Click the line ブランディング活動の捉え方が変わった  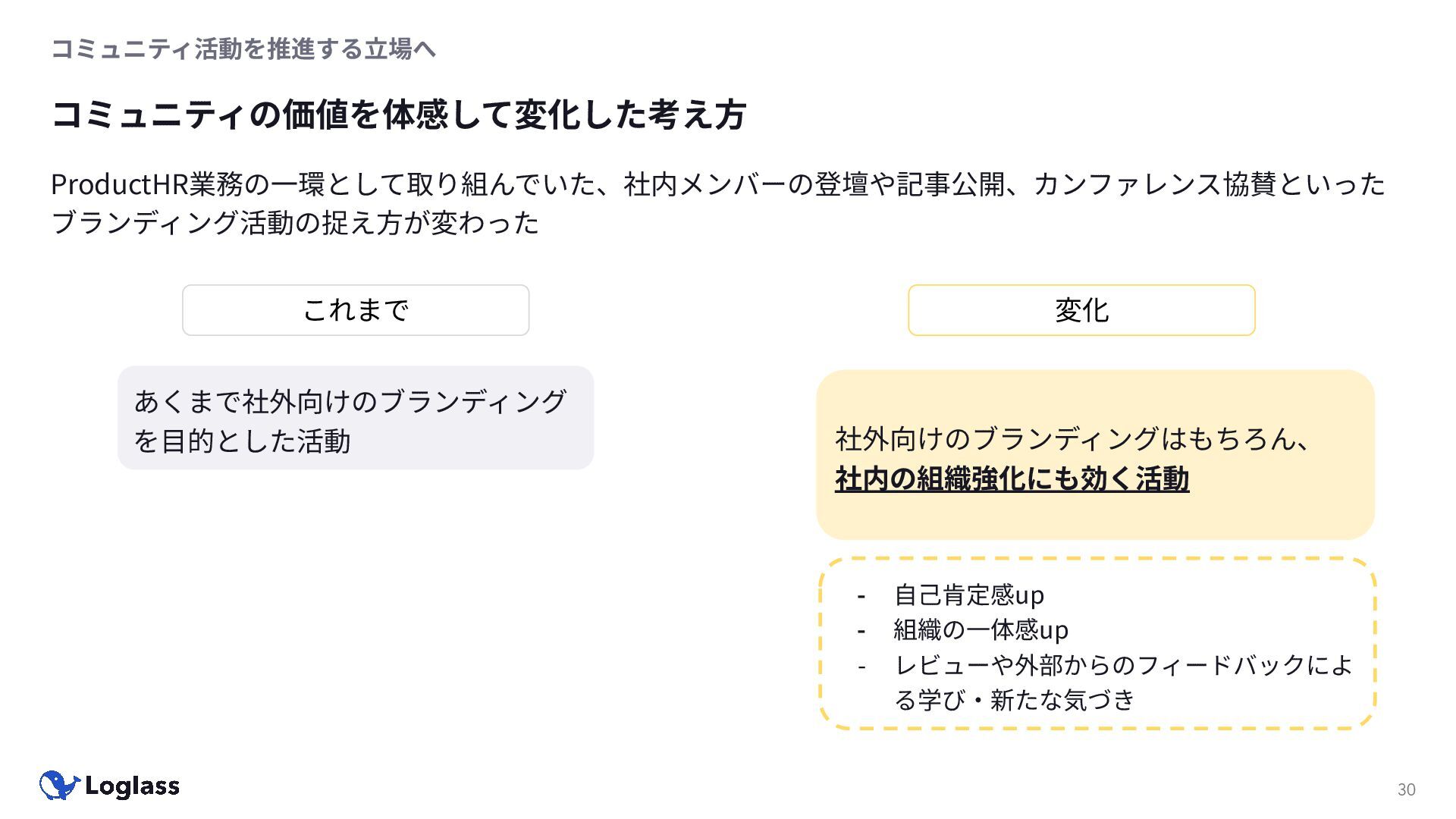click(294, 223)
